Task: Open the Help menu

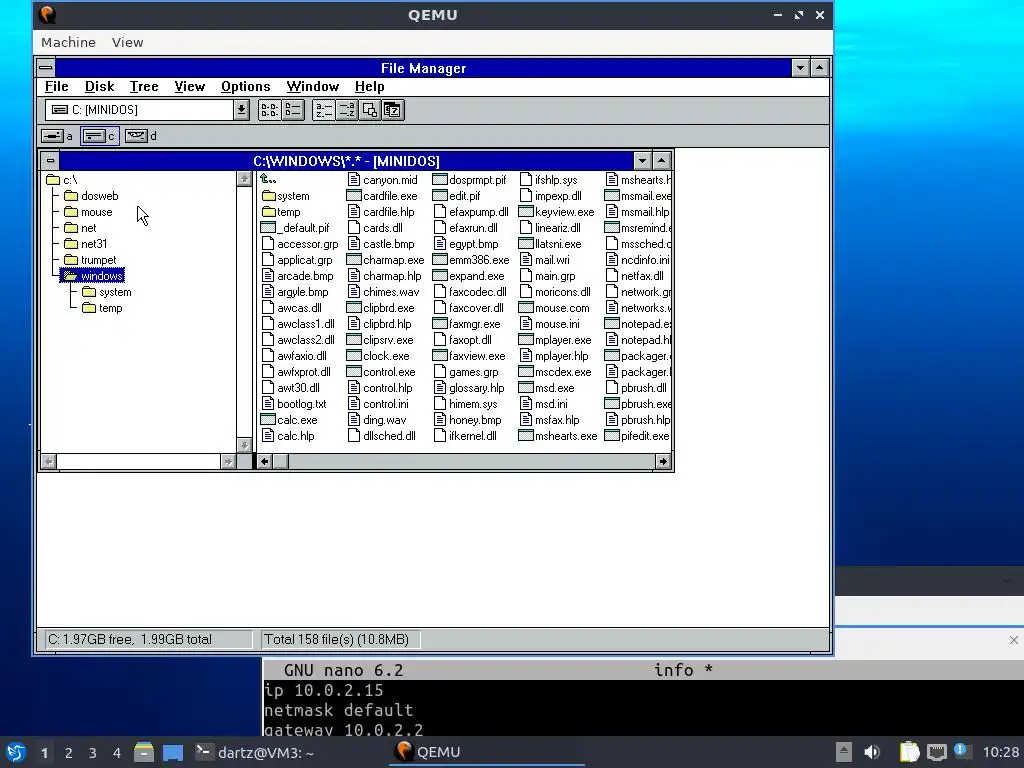Action: (370, 86)
